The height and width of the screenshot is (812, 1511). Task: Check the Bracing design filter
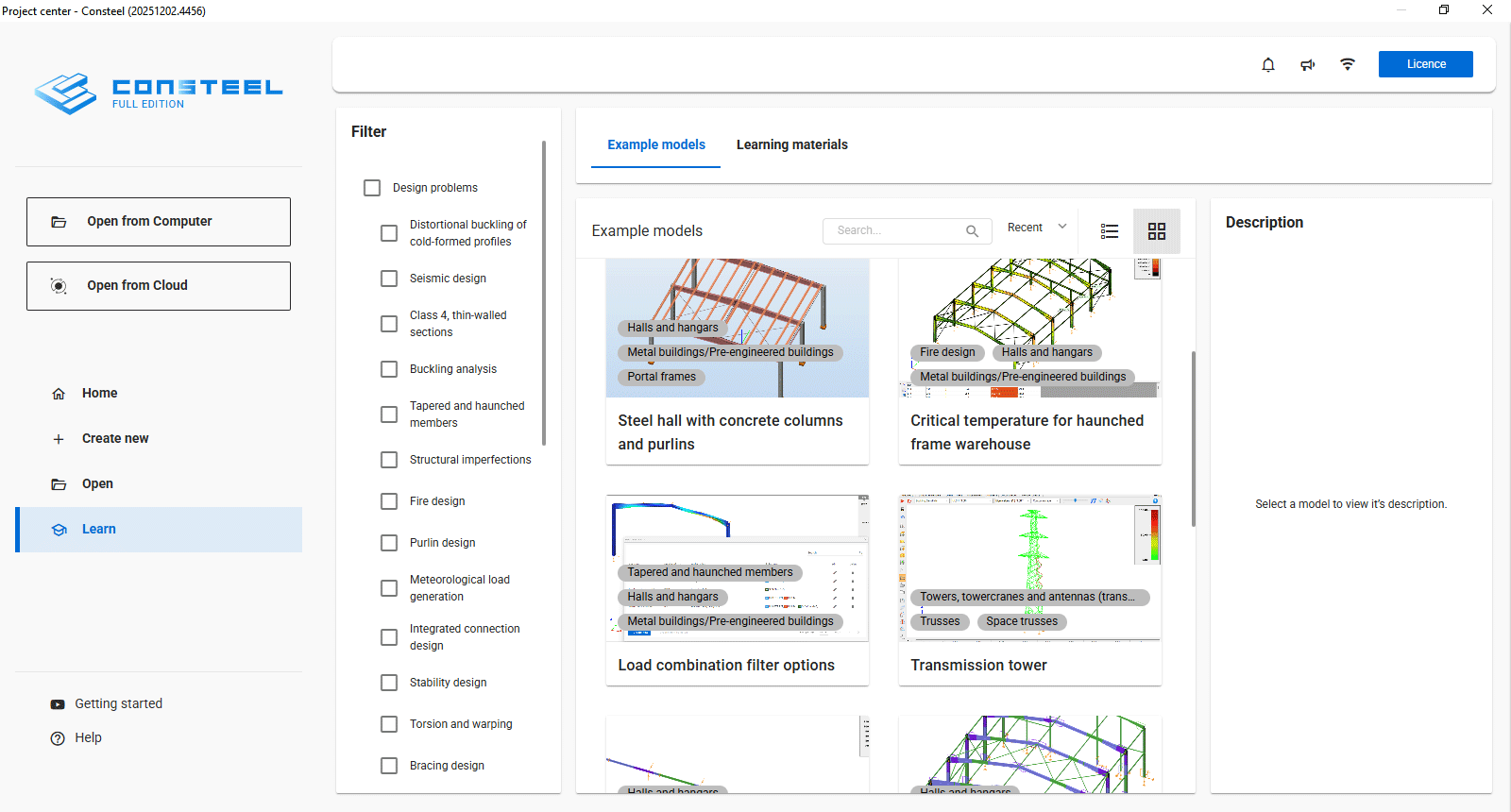click(389, 766)
